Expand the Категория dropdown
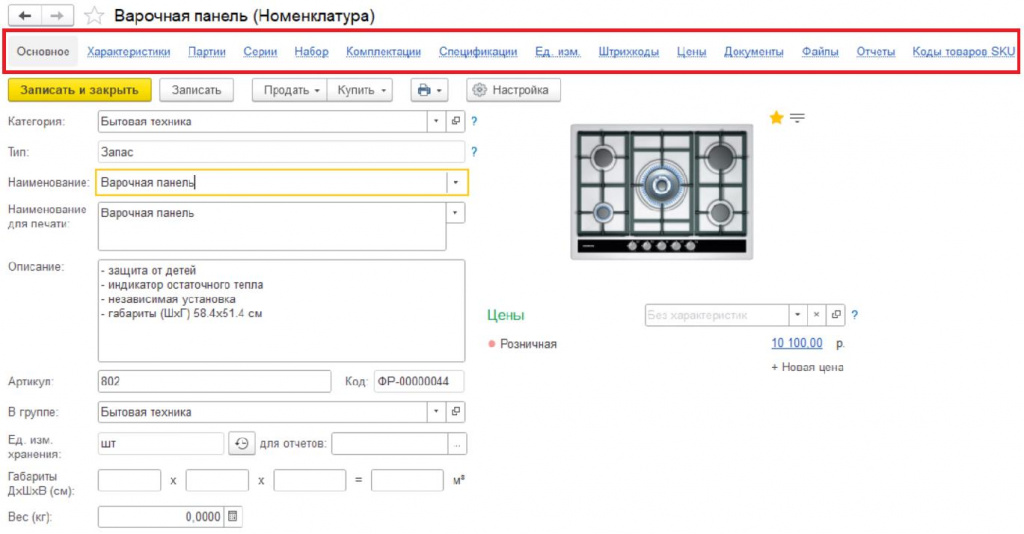The height and width of the screenshot is (534, 1024). pyautogui.click(x=436, y=121)
